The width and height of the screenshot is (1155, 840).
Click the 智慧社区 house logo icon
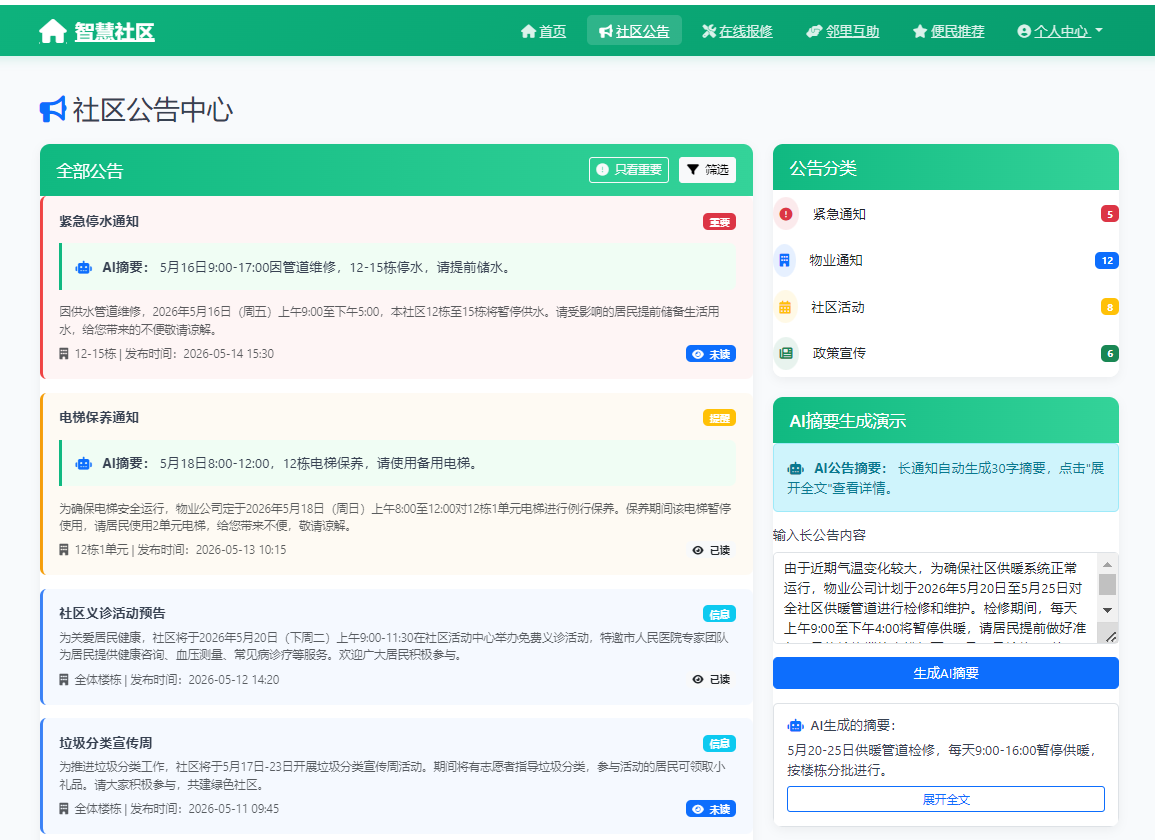tap(52, 31)
